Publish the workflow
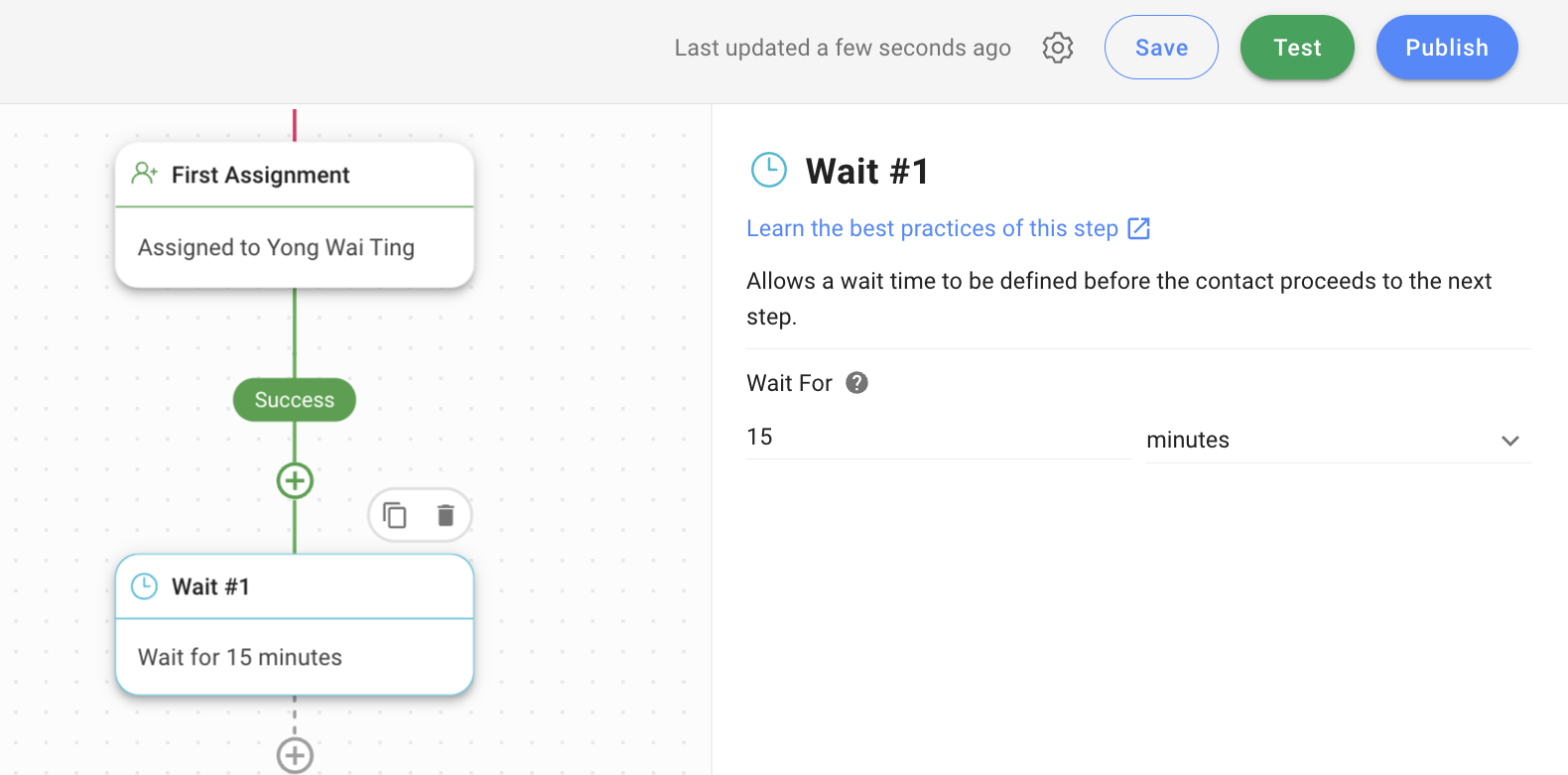 click(1446, 48)
